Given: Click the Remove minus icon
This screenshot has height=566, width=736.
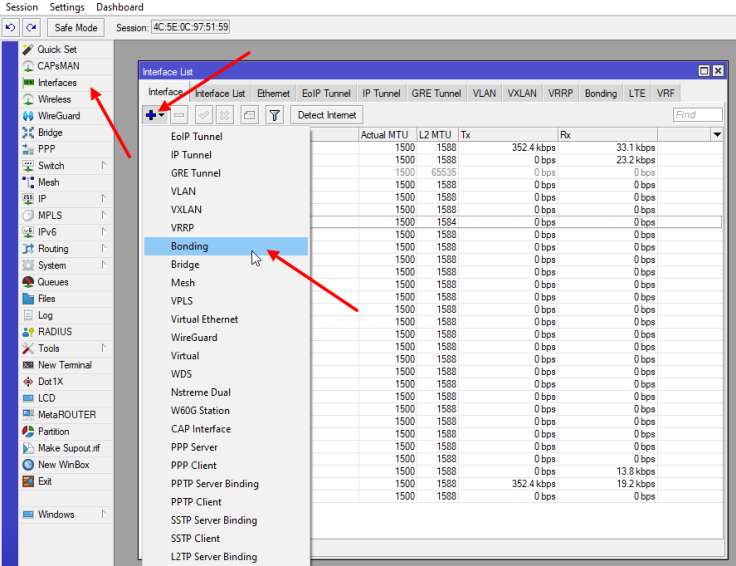Looking at the screenshot, I should [180, 115].
